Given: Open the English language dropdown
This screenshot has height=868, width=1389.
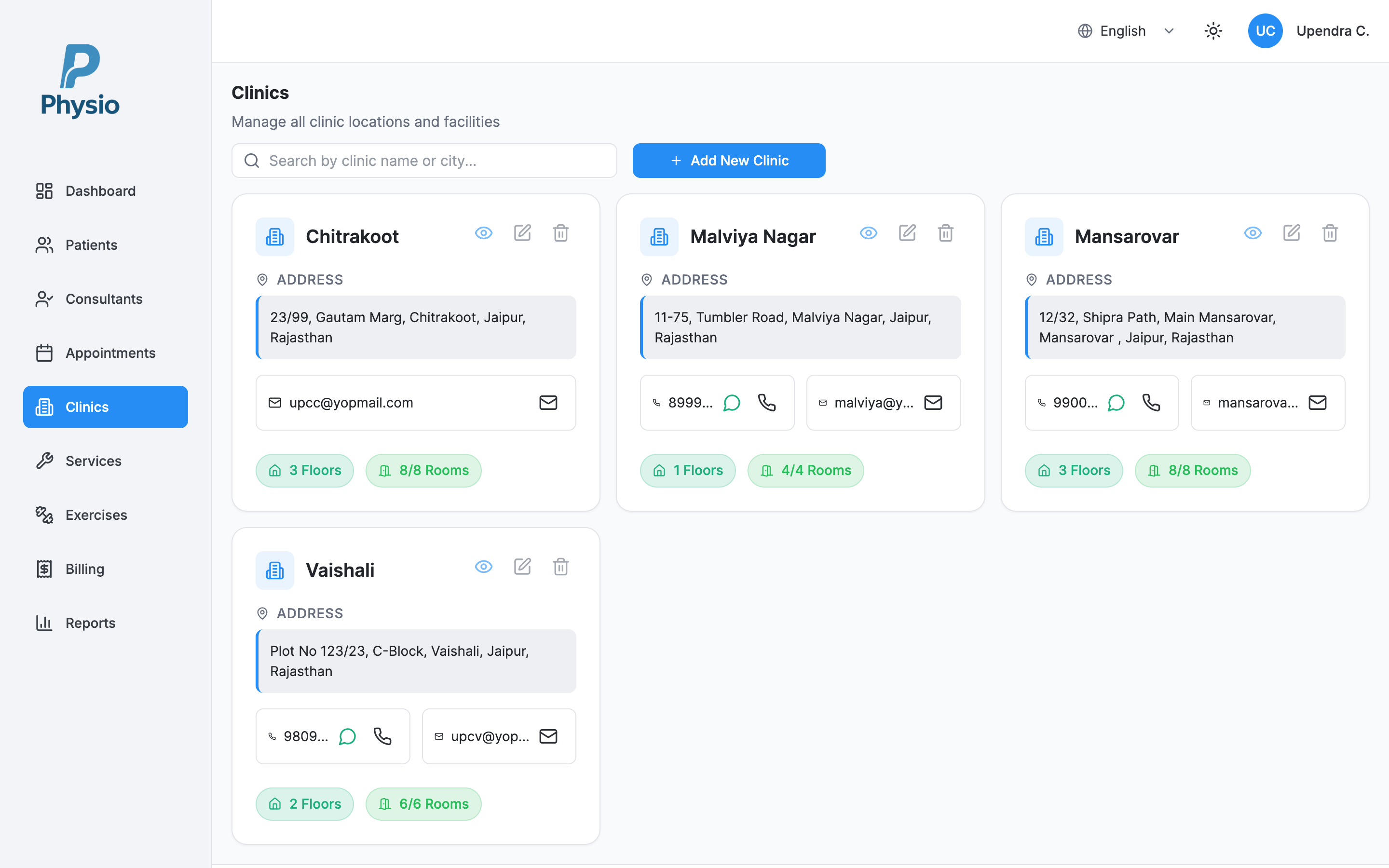Looking at the screenshot, I should click(1126, 31).
